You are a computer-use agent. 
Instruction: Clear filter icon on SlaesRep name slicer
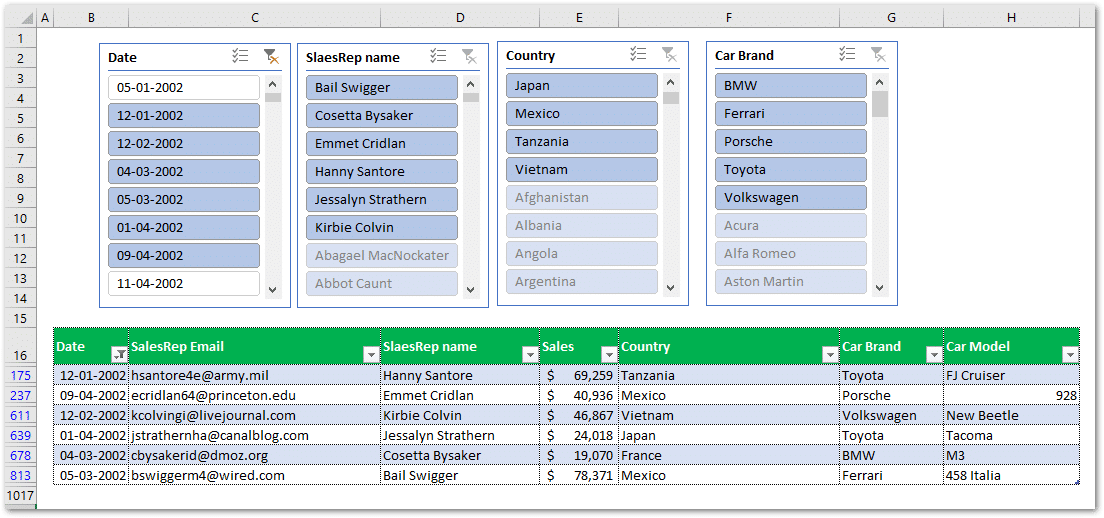coord(468,57)
